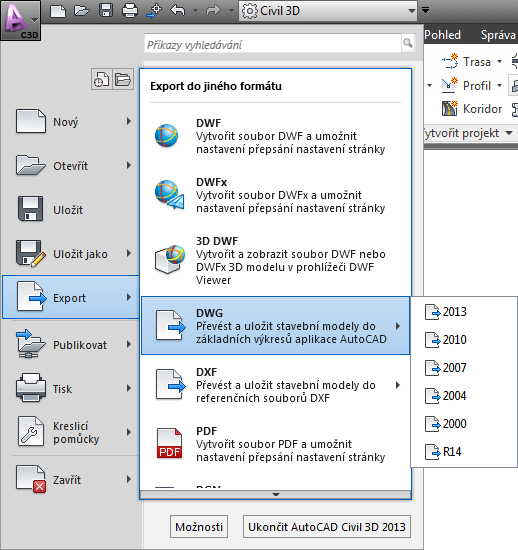Open the quick access toolbar customize arrow
The width and height of the screenshot is (518, 550).
[x=425, y=10]
